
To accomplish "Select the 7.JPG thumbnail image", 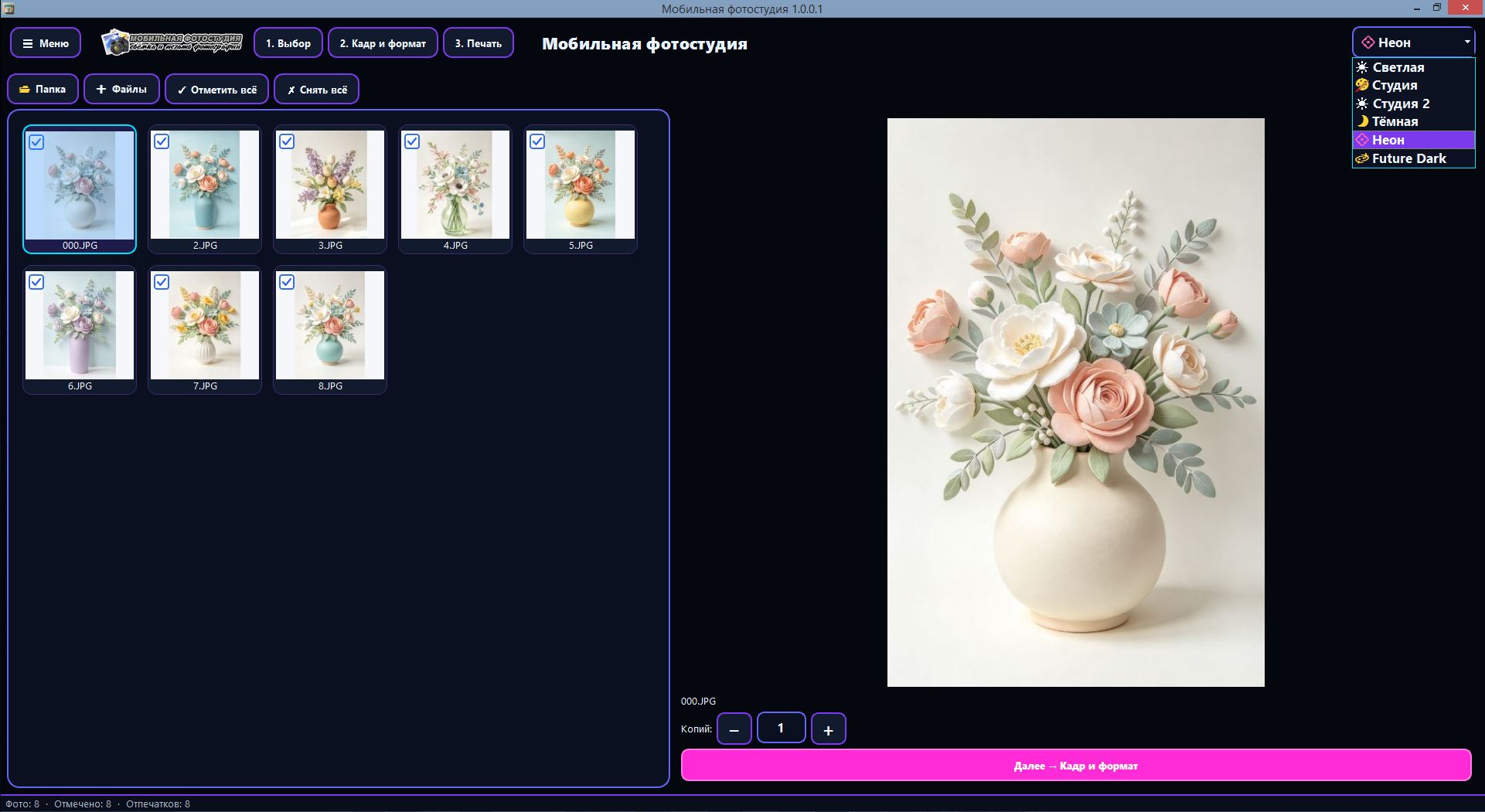I will coord(205,325).
